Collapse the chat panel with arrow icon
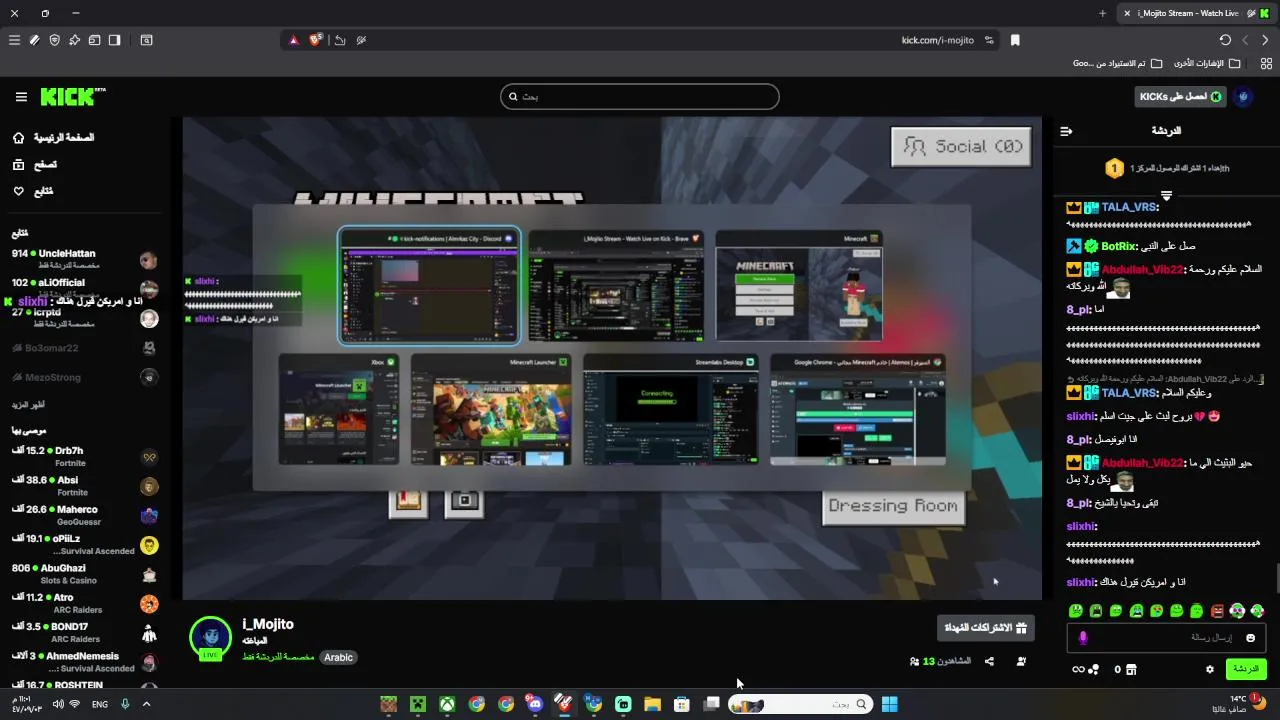The image size is (1280, 720). (x=1066, y=131)
